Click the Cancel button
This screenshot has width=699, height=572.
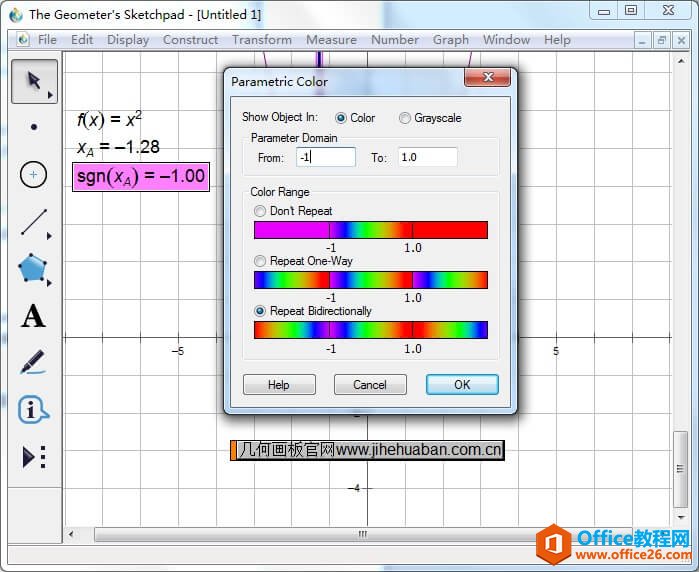coord(370,384)
